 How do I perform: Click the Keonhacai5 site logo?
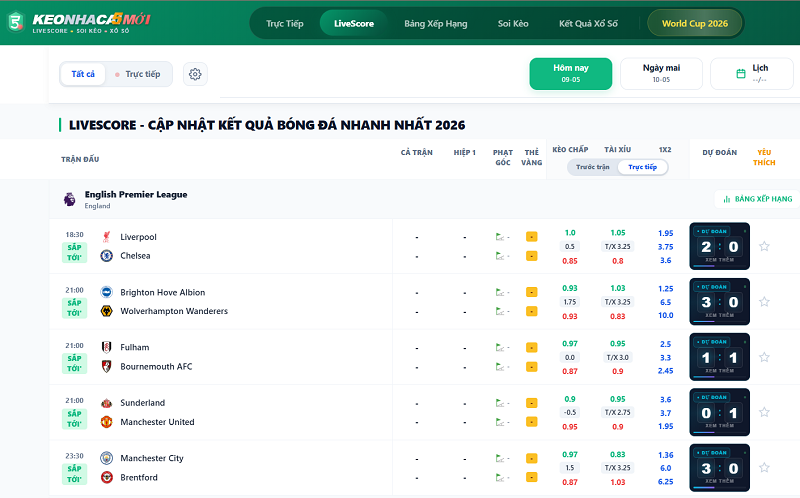[79, 22]
